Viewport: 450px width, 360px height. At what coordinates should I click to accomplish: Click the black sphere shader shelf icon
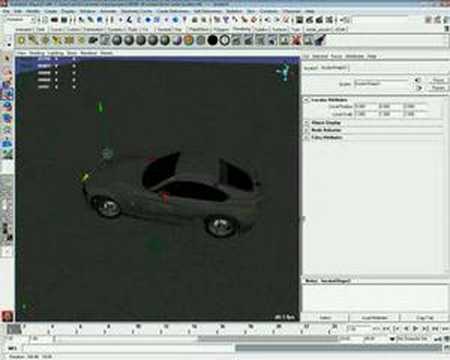click(x=213, y=40)
